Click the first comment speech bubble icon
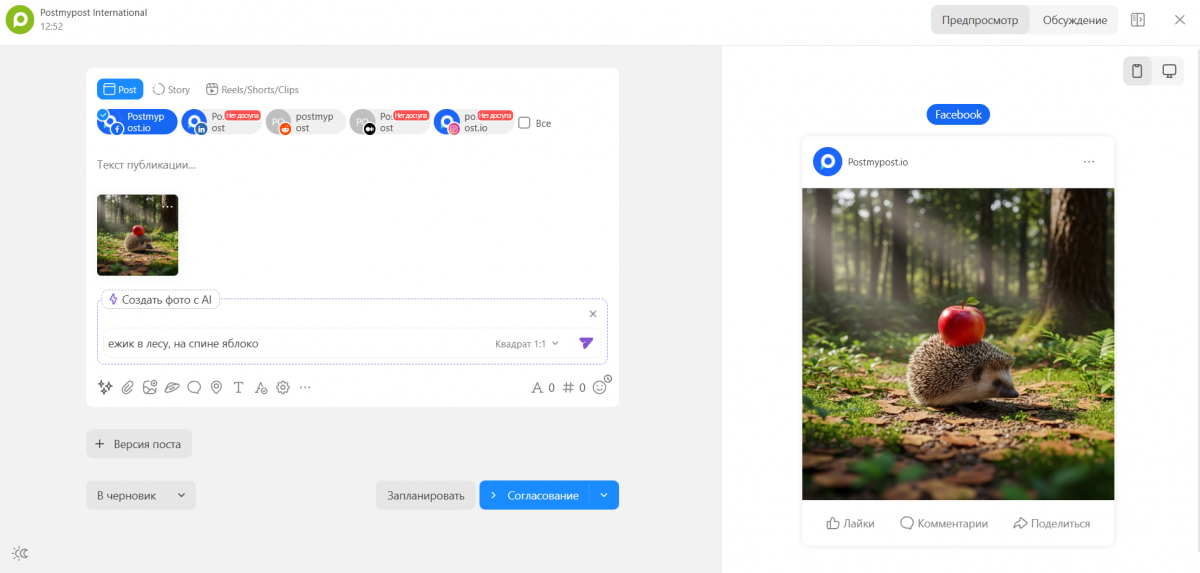 194,387
